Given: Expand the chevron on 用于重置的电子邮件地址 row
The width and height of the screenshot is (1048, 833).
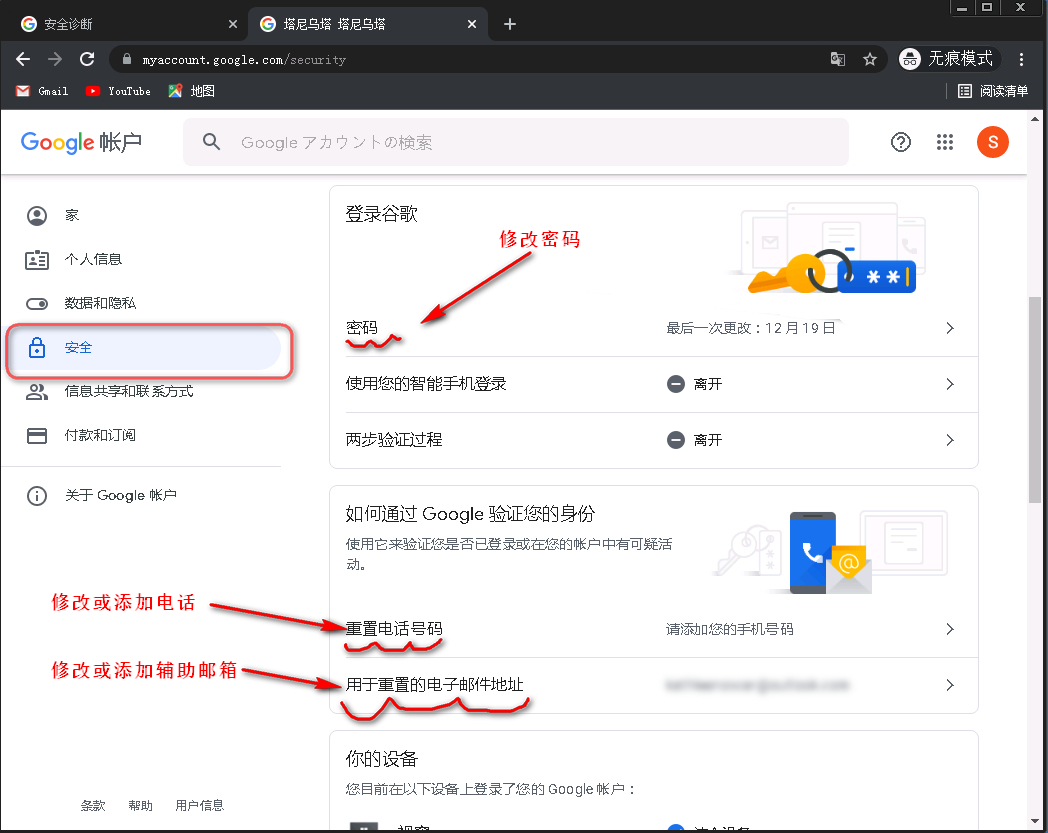Looking at the screenshot, I should point(950,685).
